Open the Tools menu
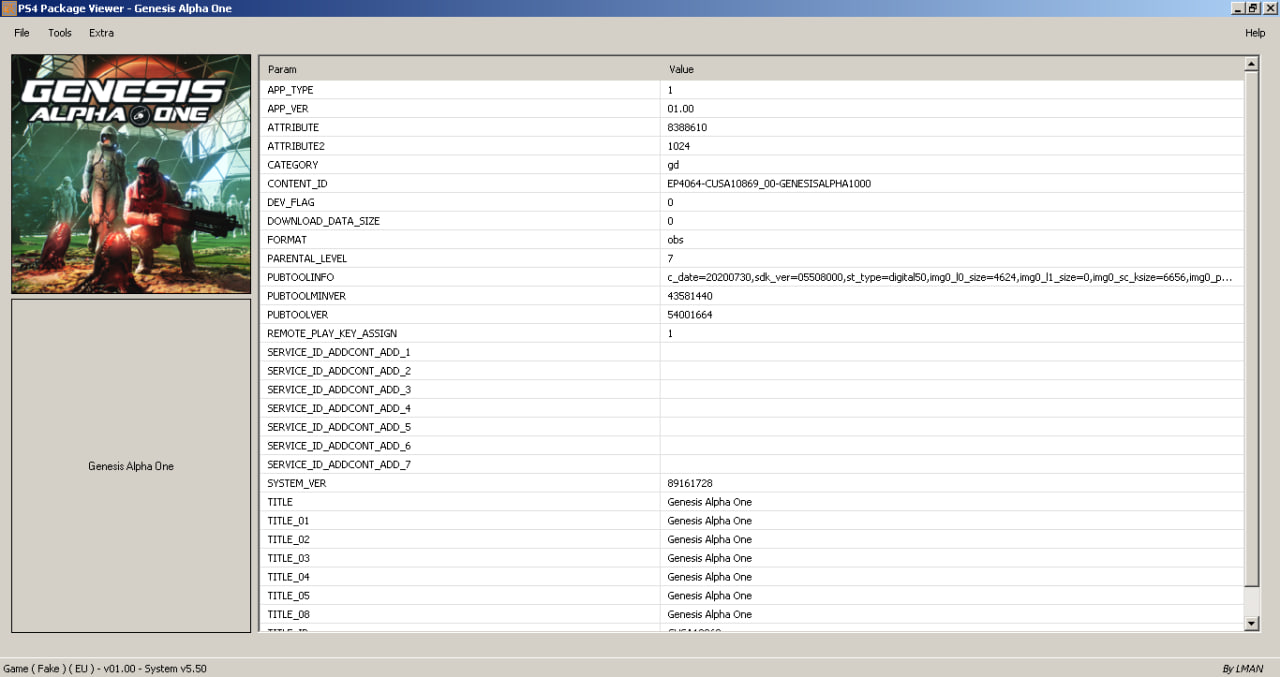The image size is (1280, 677). (60, 33)
